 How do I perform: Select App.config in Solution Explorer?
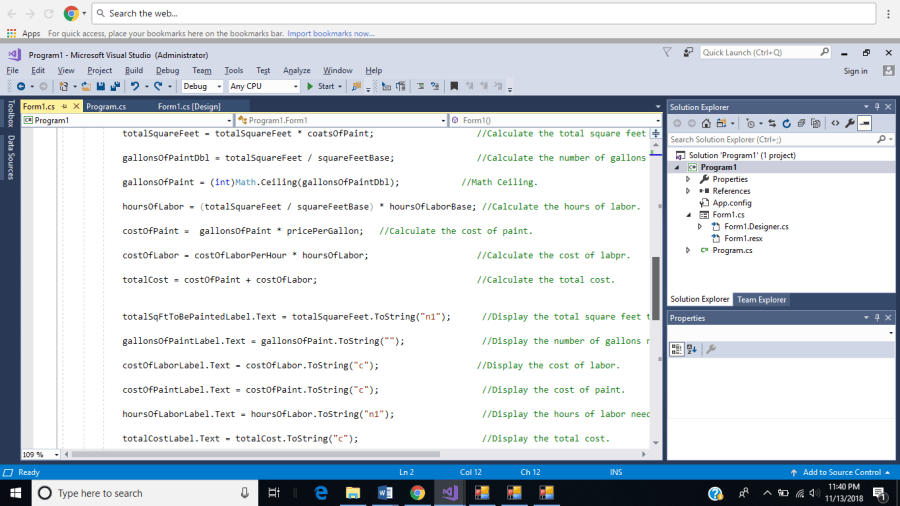click(731, 203)
